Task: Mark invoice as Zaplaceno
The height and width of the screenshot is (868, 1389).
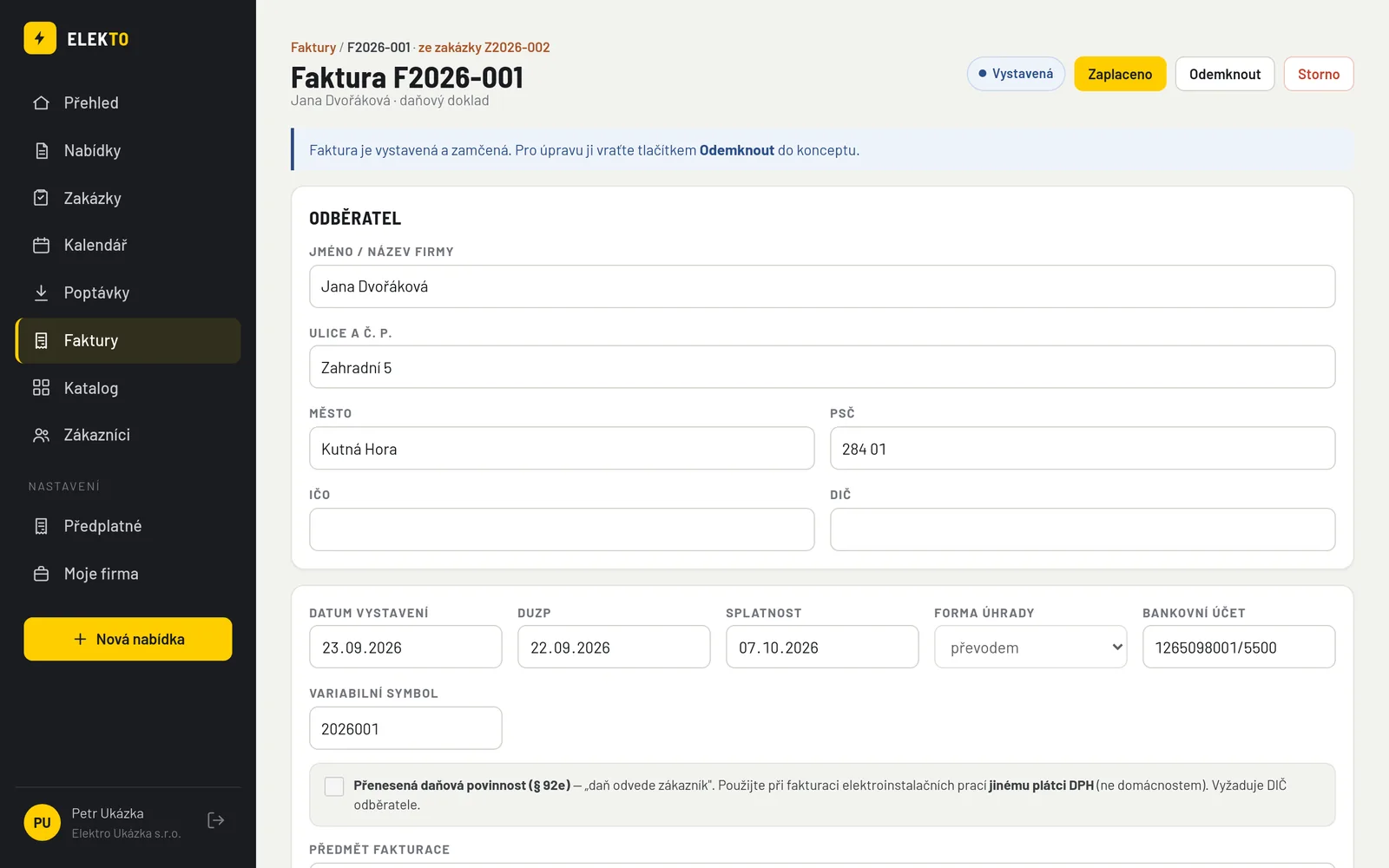Action: click(x=1120, y=74)
